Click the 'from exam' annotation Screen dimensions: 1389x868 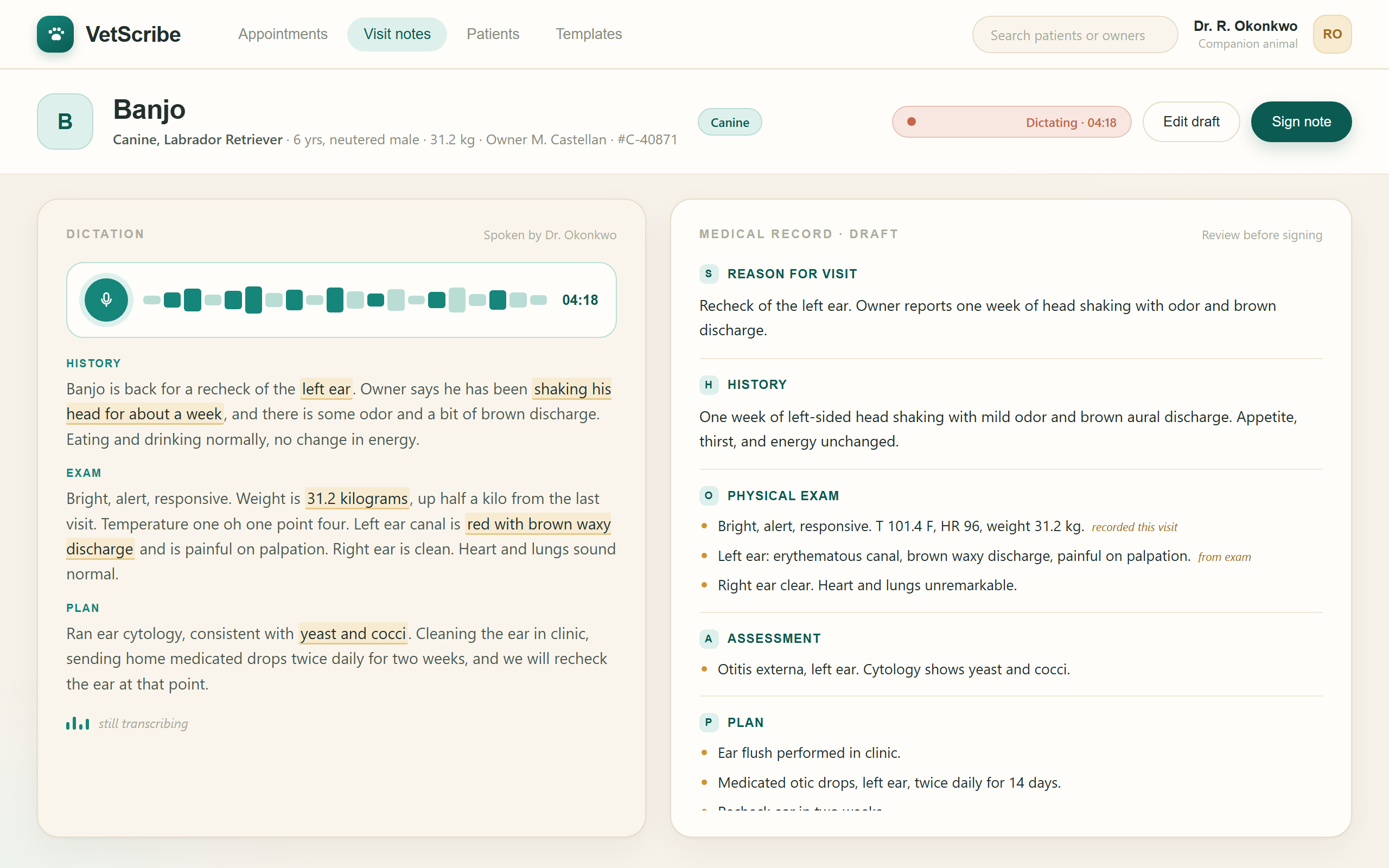pos(1224,557)
